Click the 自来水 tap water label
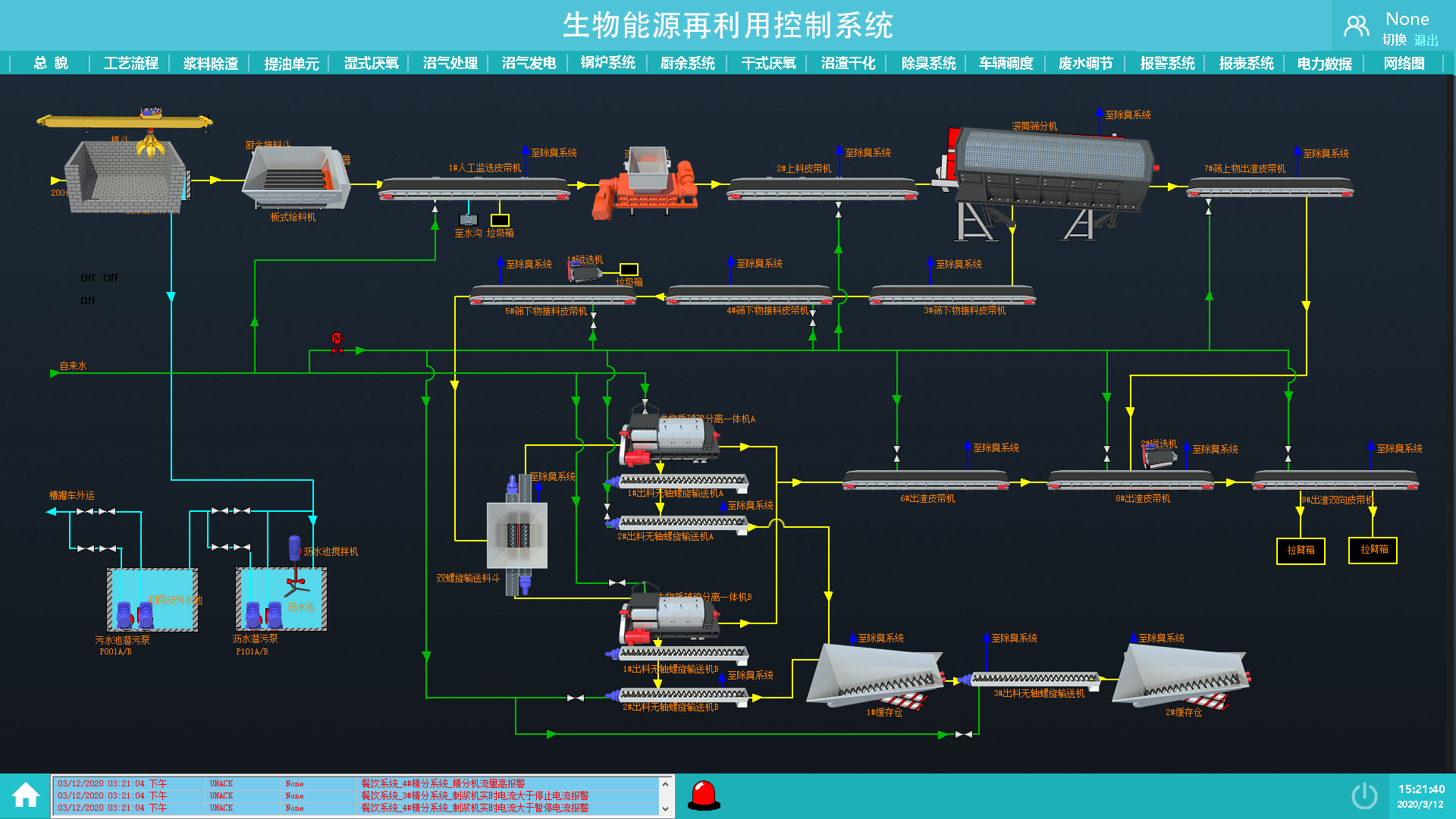Viewport: 1456px width, 819px height. tap(73, 366)
